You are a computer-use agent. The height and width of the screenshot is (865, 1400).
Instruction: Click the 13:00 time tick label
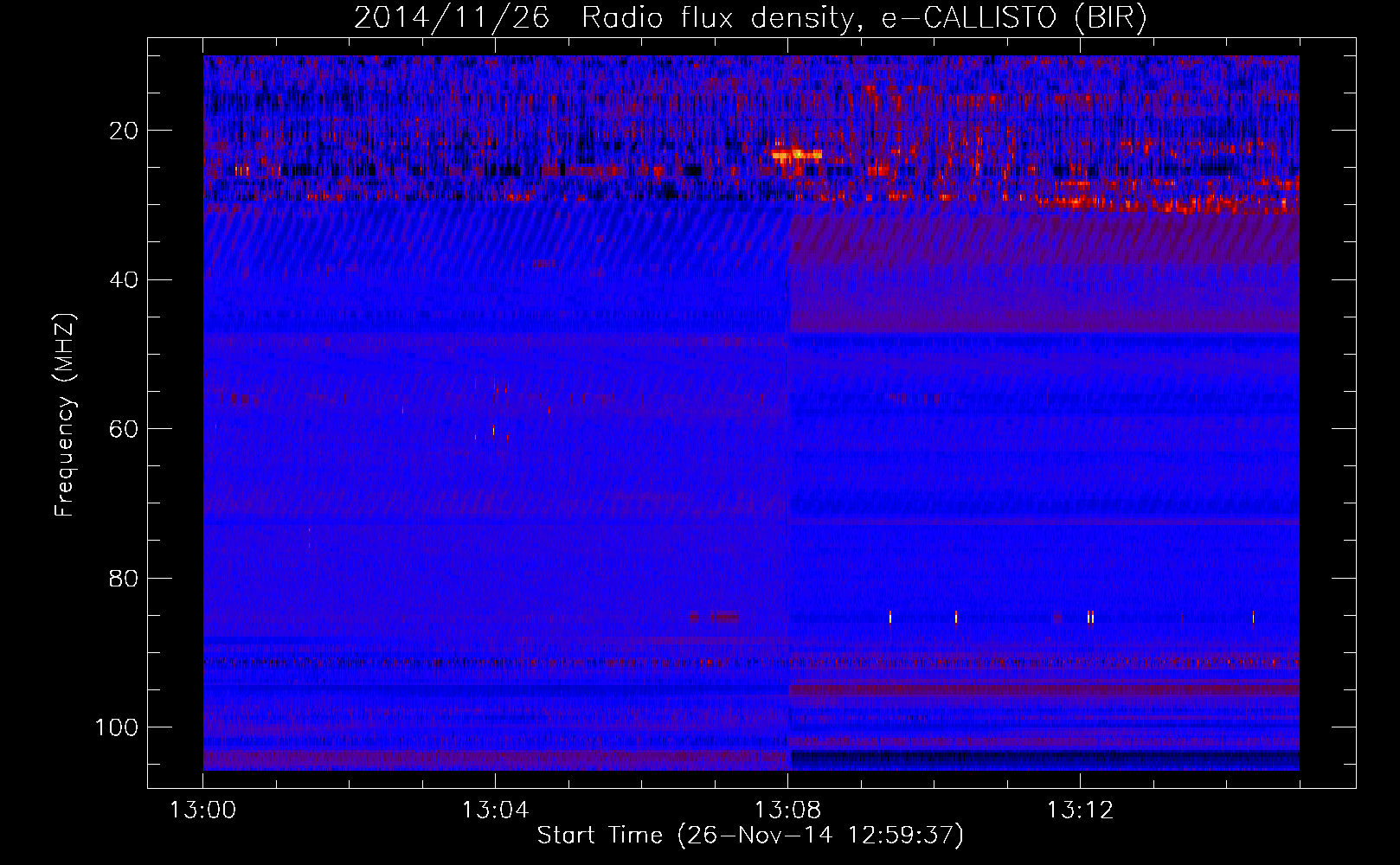pyautogui.click(x=202, y=811)
